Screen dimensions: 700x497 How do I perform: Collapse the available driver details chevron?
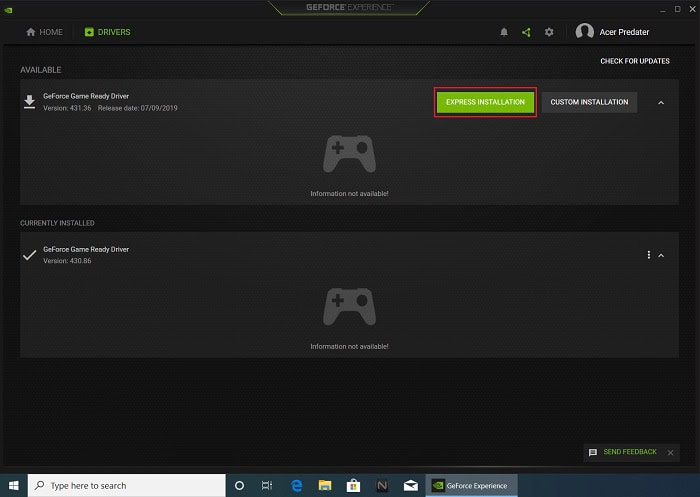click(661, 103)
